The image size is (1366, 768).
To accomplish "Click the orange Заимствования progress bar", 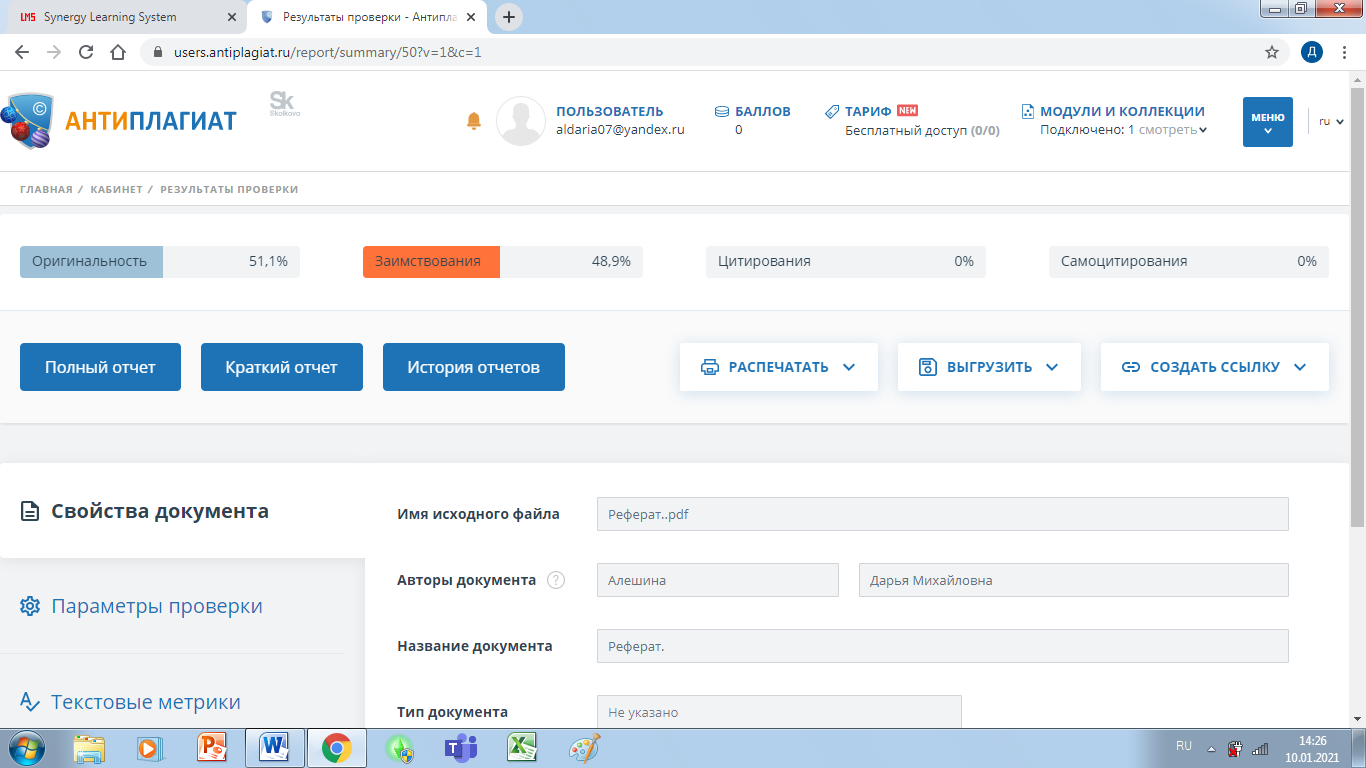I will coord(430,261).
